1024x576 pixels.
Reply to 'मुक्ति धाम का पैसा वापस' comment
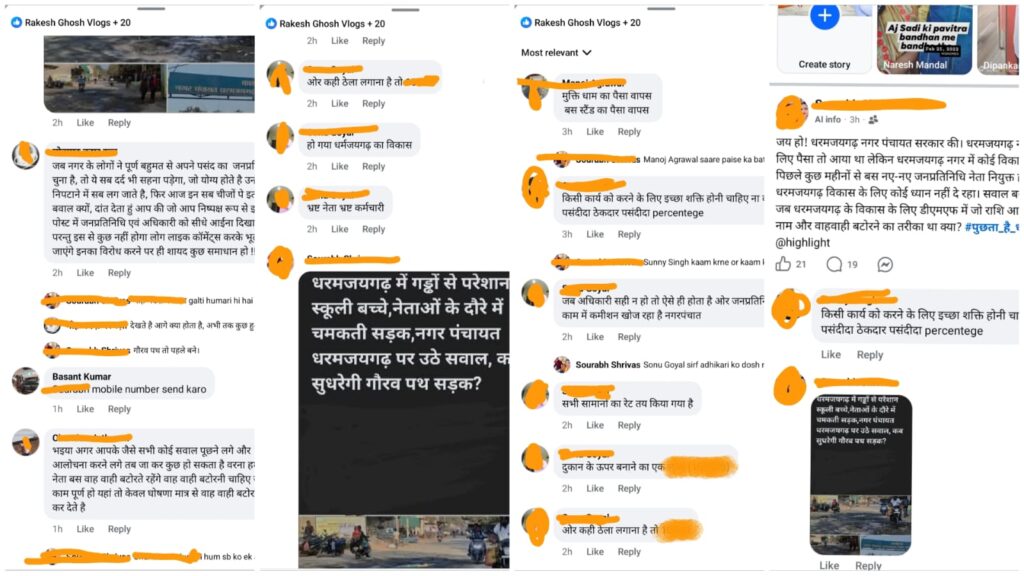tap(629, 131)
